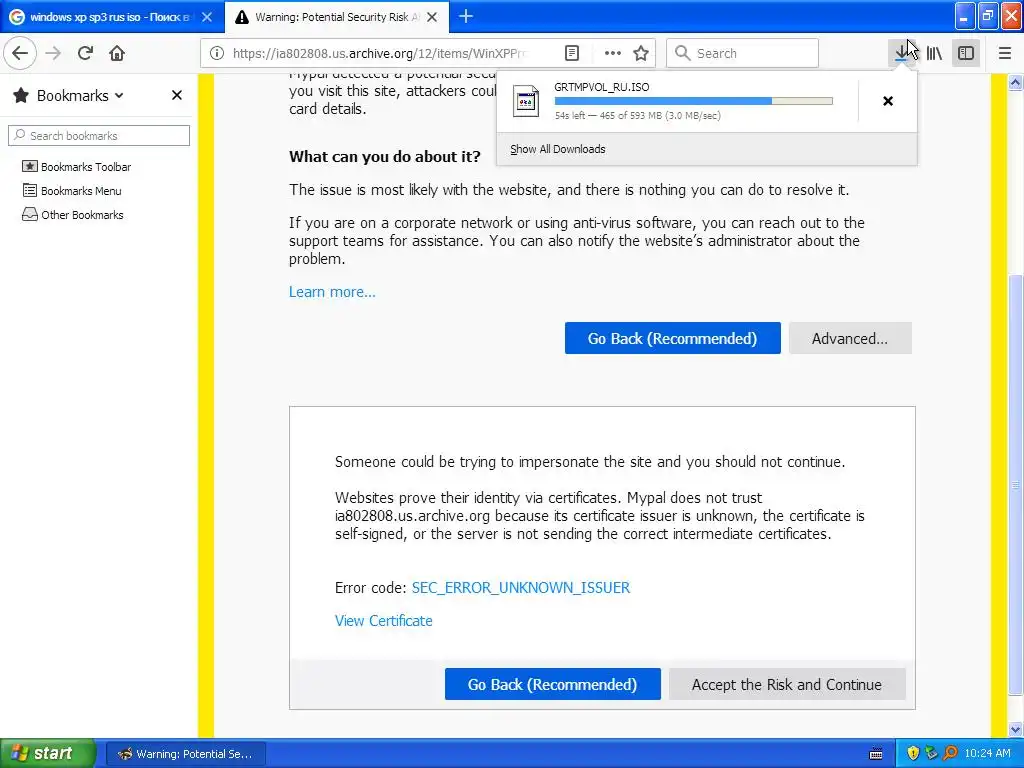
Task: Click View Certificate link
Action: click(x=384, y=620)
